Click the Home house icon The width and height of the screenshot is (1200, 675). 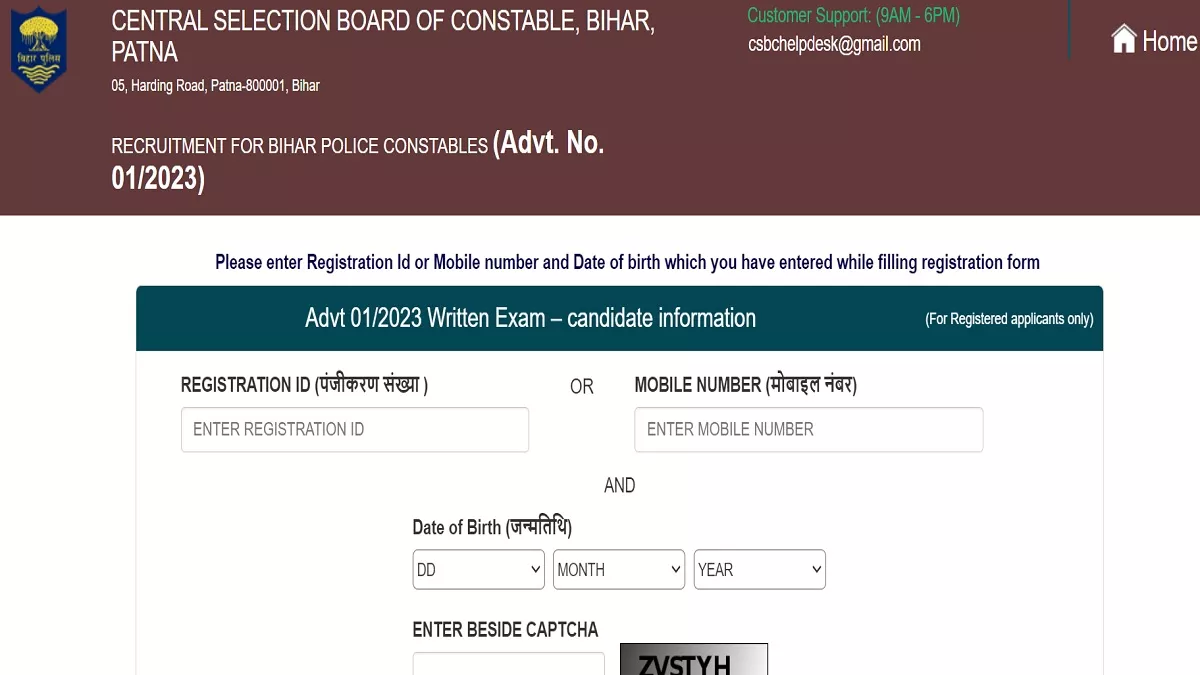pos(1124,40)
